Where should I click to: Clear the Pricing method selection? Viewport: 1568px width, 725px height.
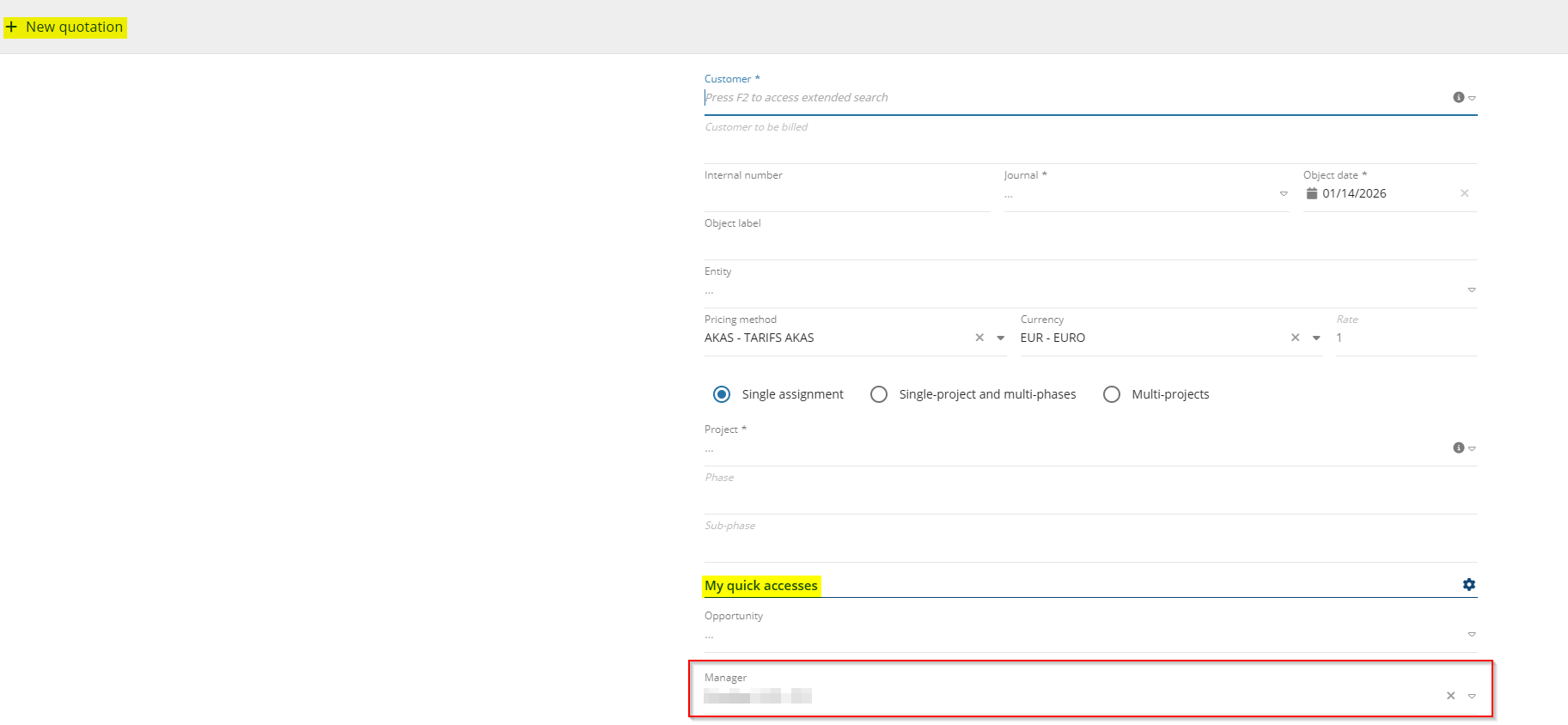(979, 338)
